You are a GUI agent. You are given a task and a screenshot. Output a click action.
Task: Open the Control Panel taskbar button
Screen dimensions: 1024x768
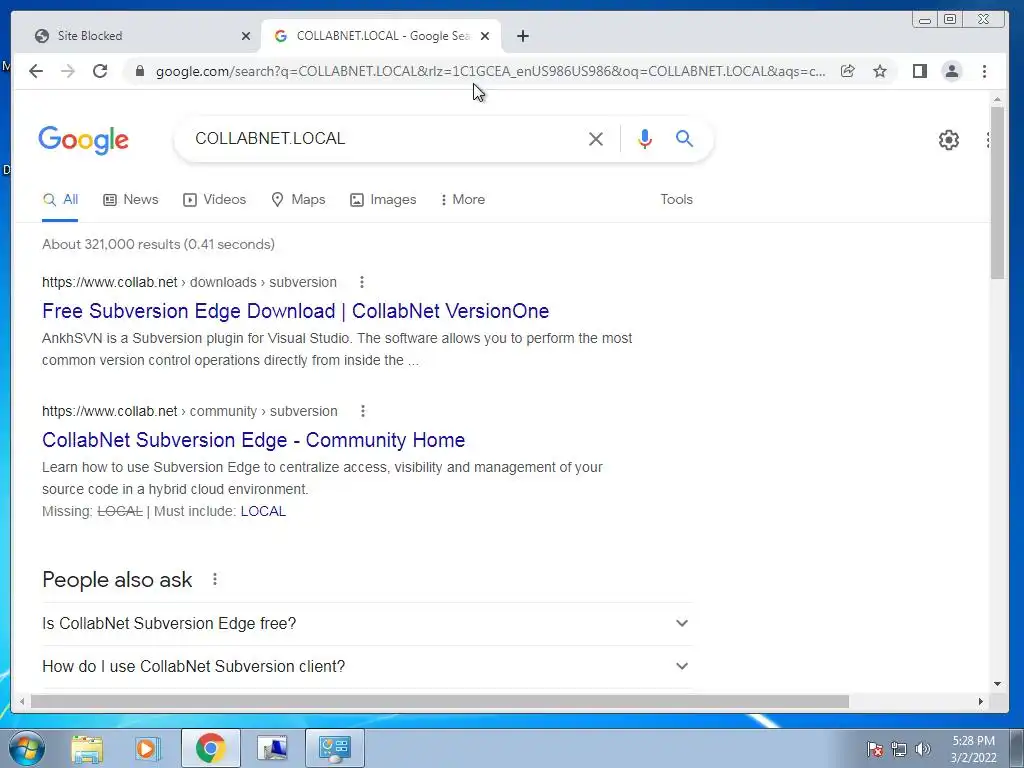(x=334, y=748)
